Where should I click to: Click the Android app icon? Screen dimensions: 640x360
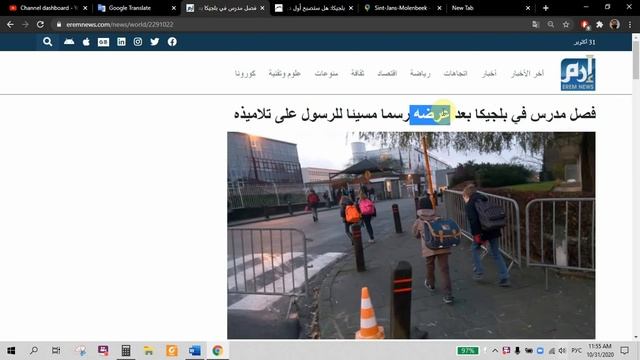point(69,42)
